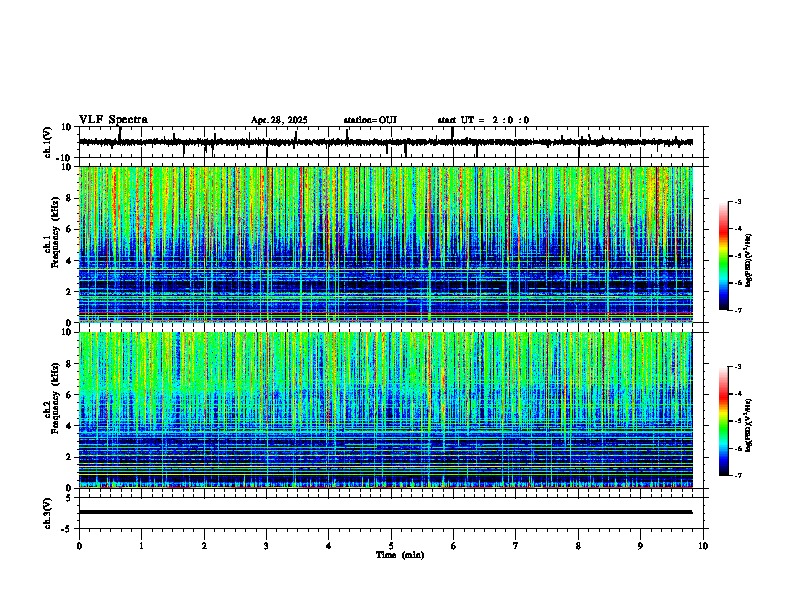This screenshot has width=792, height=612.
Task: Click time axis tick label "10"
Action: pyautogui.click(x=703, y=546)
